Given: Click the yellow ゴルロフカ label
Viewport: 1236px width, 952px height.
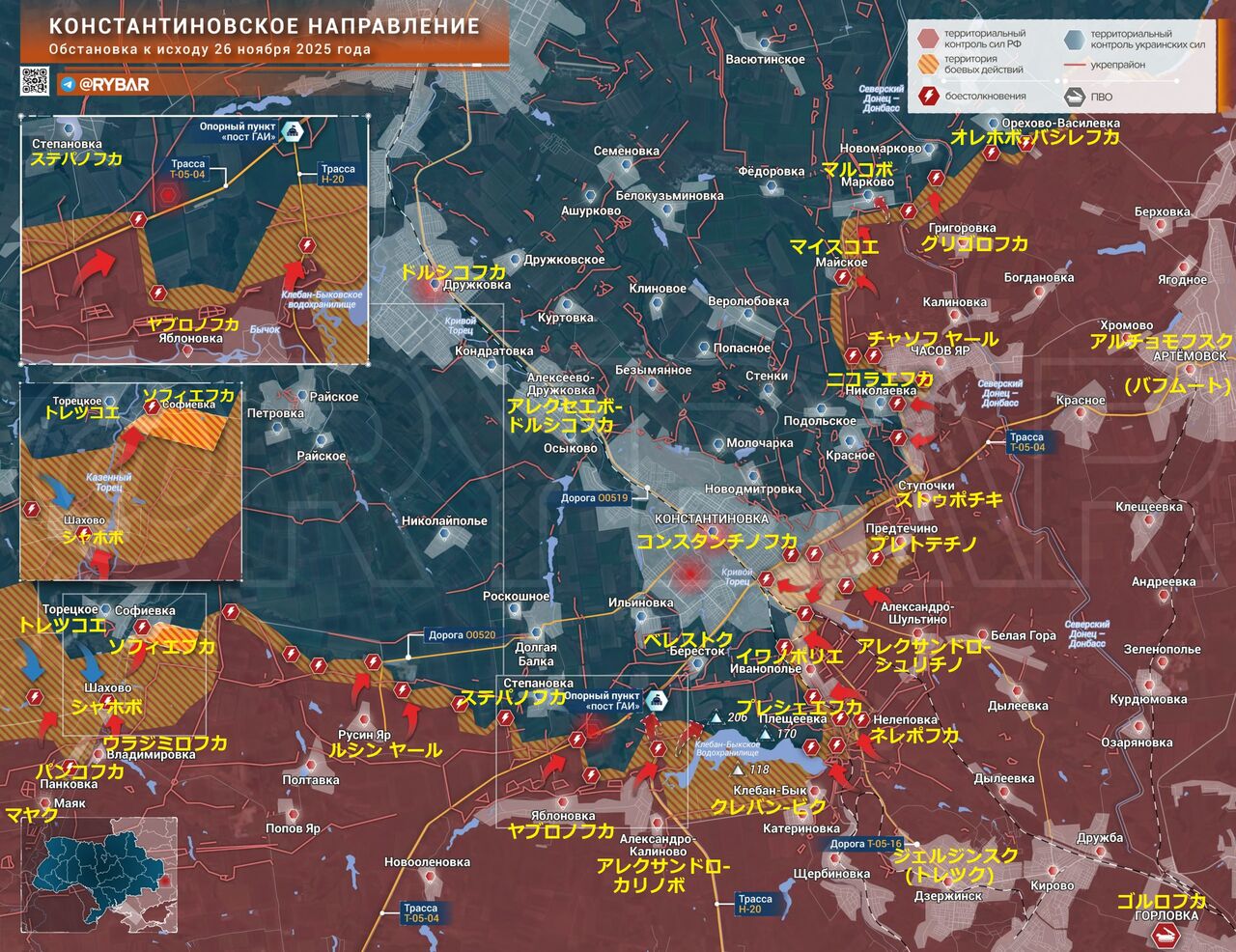Looking at the screenshot, I should tap(1161, 900).
